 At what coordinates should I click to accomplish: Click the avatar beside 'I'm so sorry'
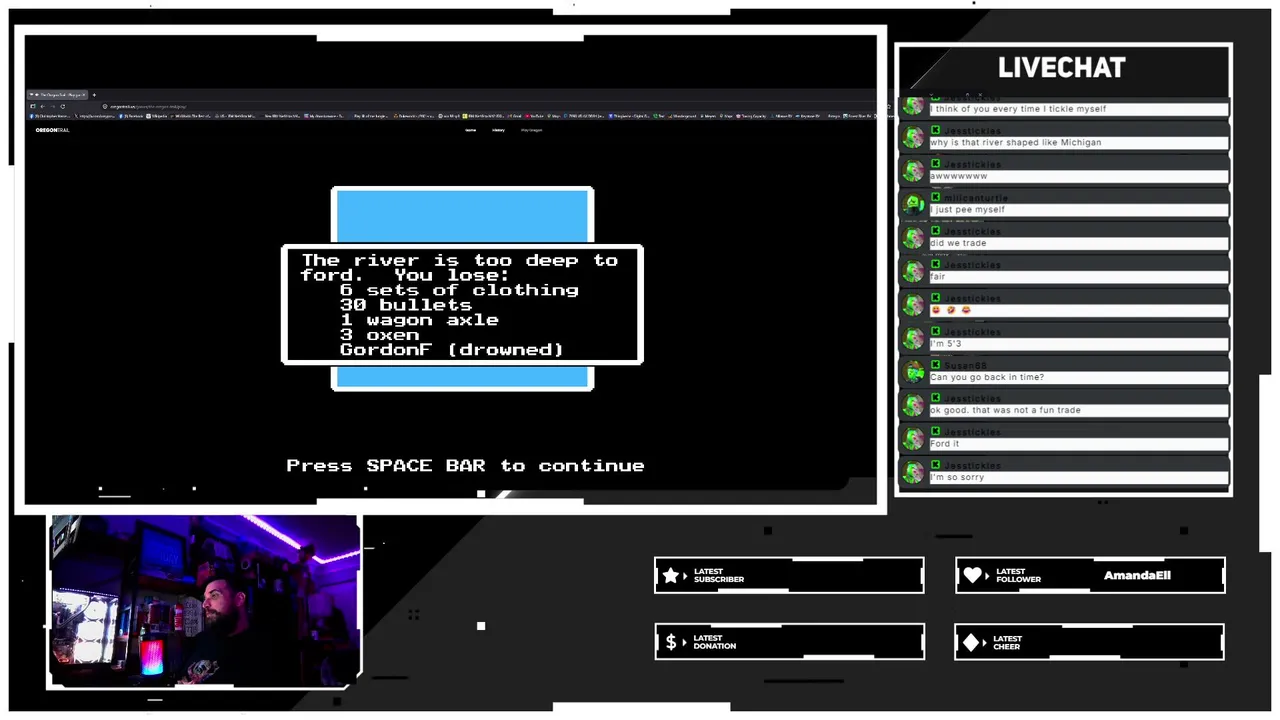[x=913, y=472]
